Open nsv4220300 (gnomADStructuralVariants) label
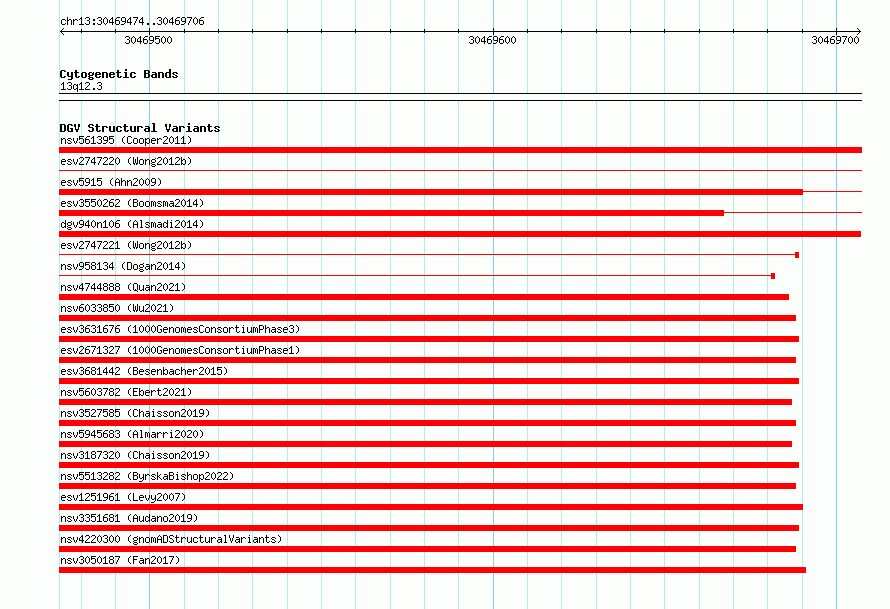Screen dimensions: 890x609 171,539
